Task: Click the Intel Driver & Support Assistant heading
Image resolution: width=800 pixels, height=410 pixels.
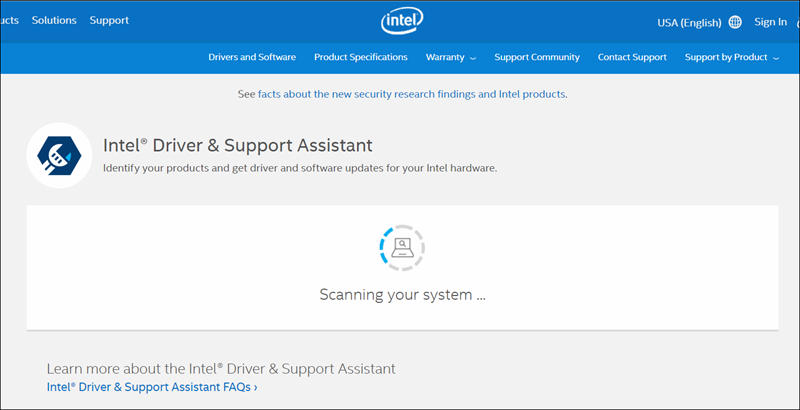Action: [x=238, y=145]
